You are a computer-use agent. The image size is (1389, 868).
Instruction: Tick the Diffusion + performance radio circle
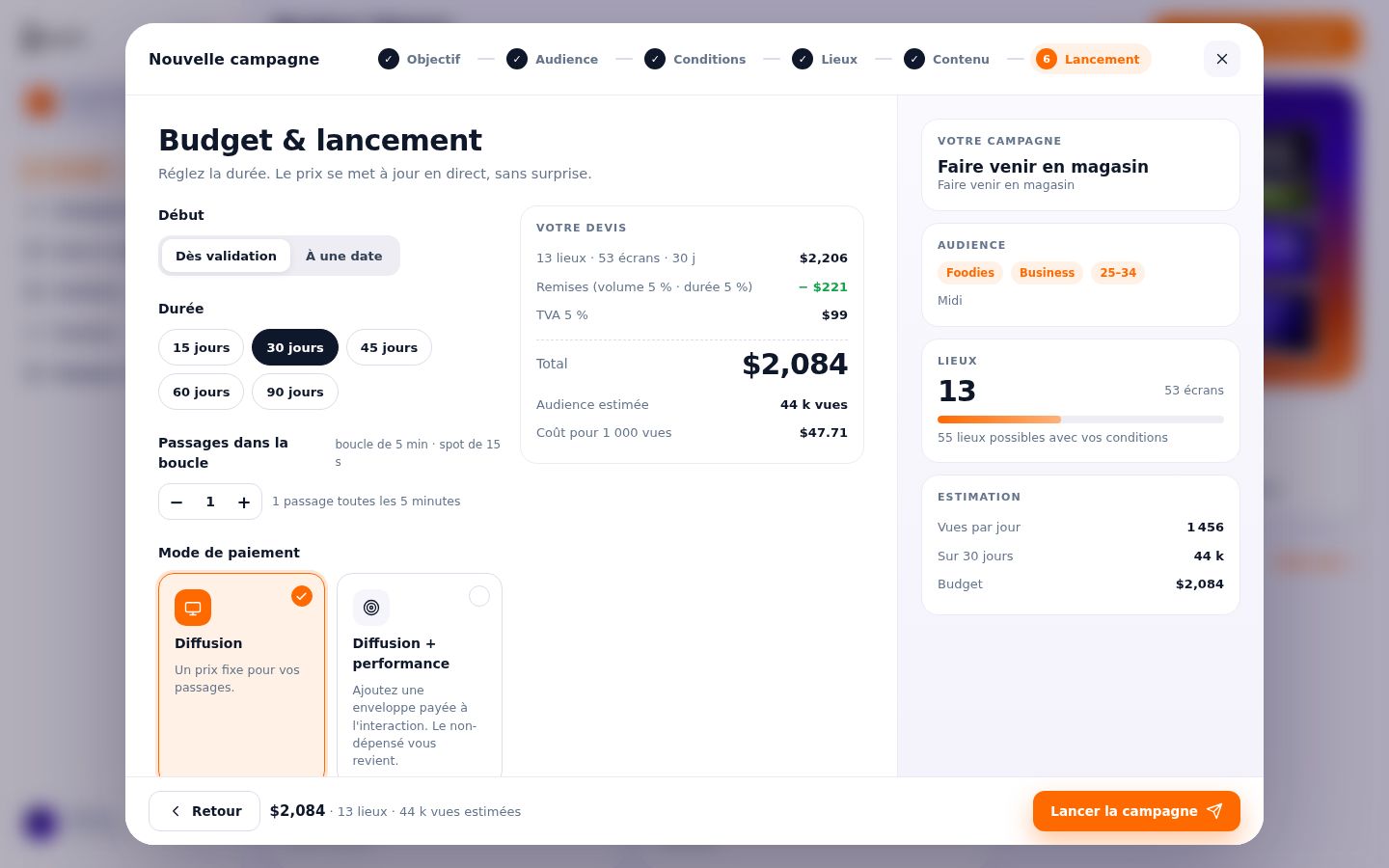[479, 596]
